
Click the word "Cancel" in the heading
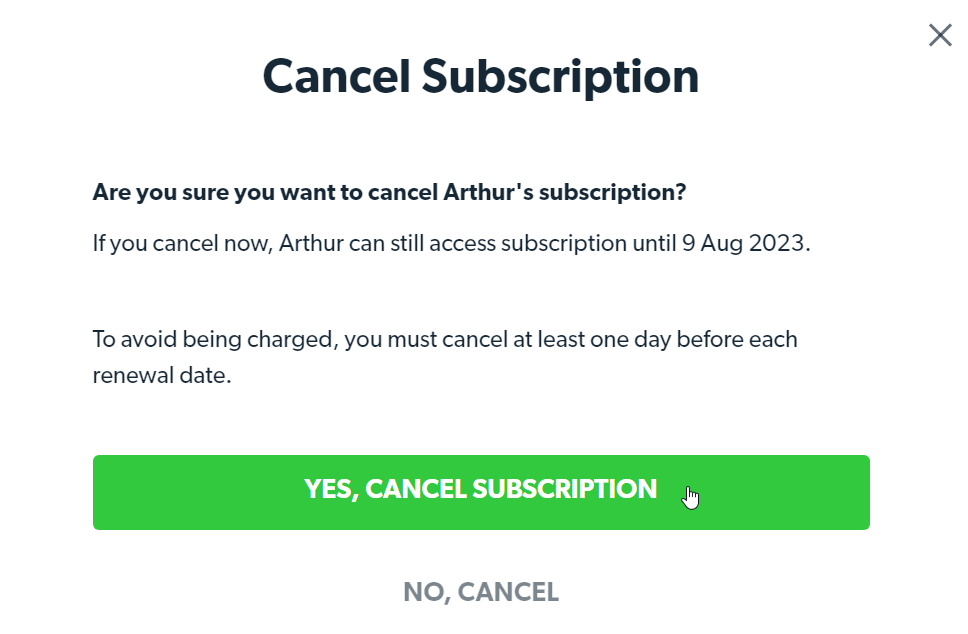tap(334, 77)
